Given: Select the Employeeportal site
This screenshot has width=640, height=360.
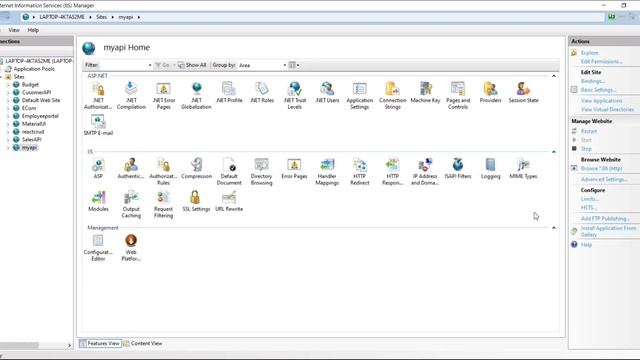Looking at the screenshot, I should pos(40,116).
